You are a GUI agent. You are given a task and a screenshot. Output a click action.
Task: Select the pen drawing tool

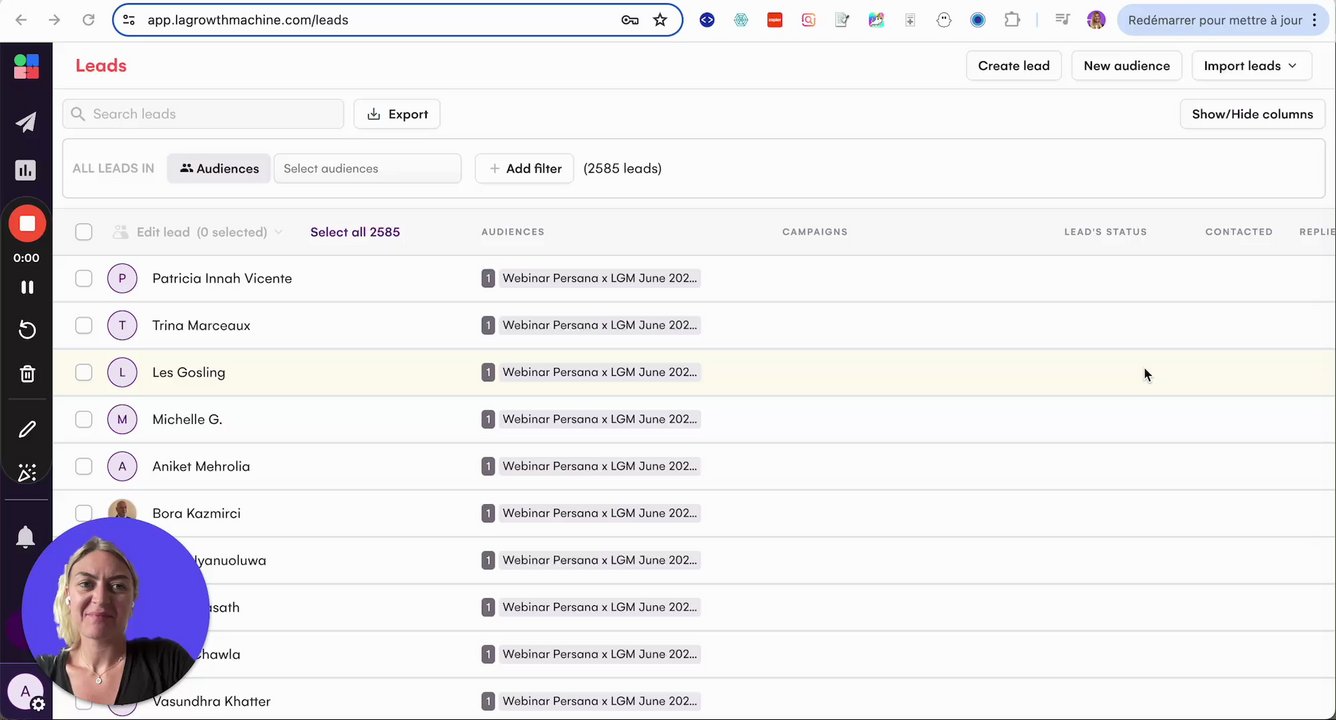[x=27, y=429]
